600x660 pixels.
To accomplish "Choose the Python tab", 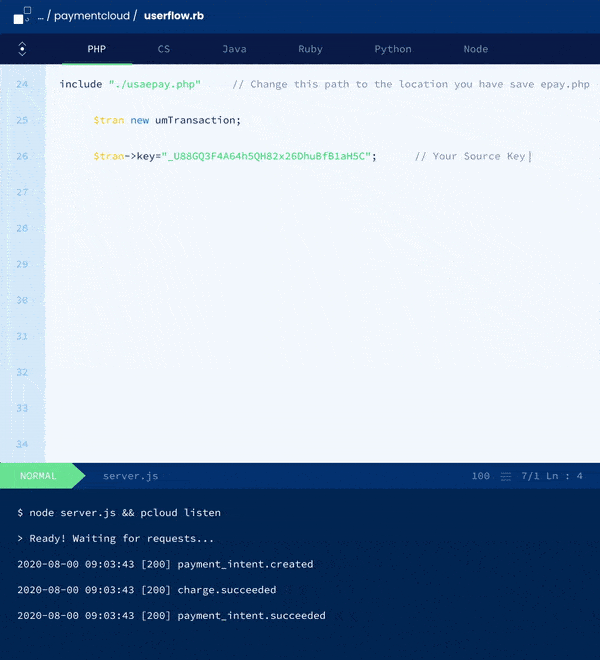I will click(393, 49).
